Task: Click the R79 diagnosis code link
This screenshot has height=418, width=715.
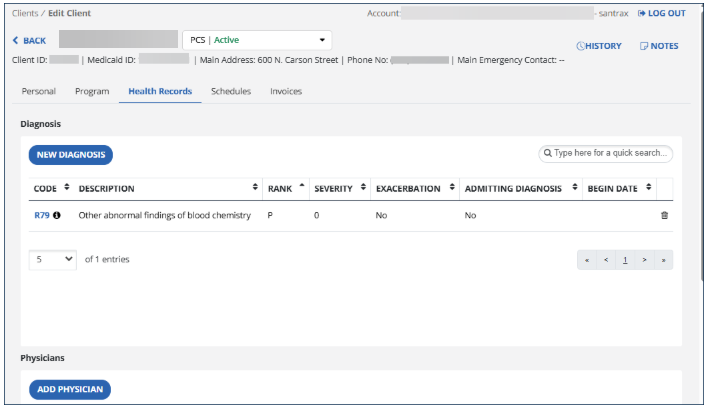Action: (x=42, y=216)
